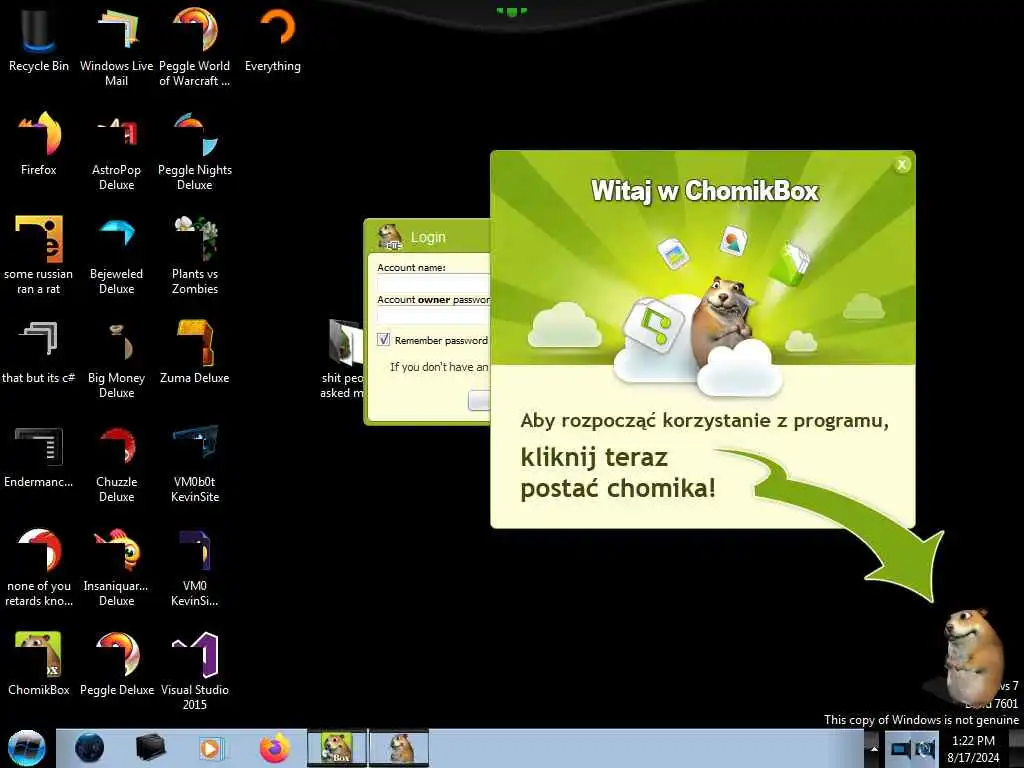Click the 'This copy of Windows is not genuine' text
The height and width of the screenshot is (768, 1024).
point(921,720)
